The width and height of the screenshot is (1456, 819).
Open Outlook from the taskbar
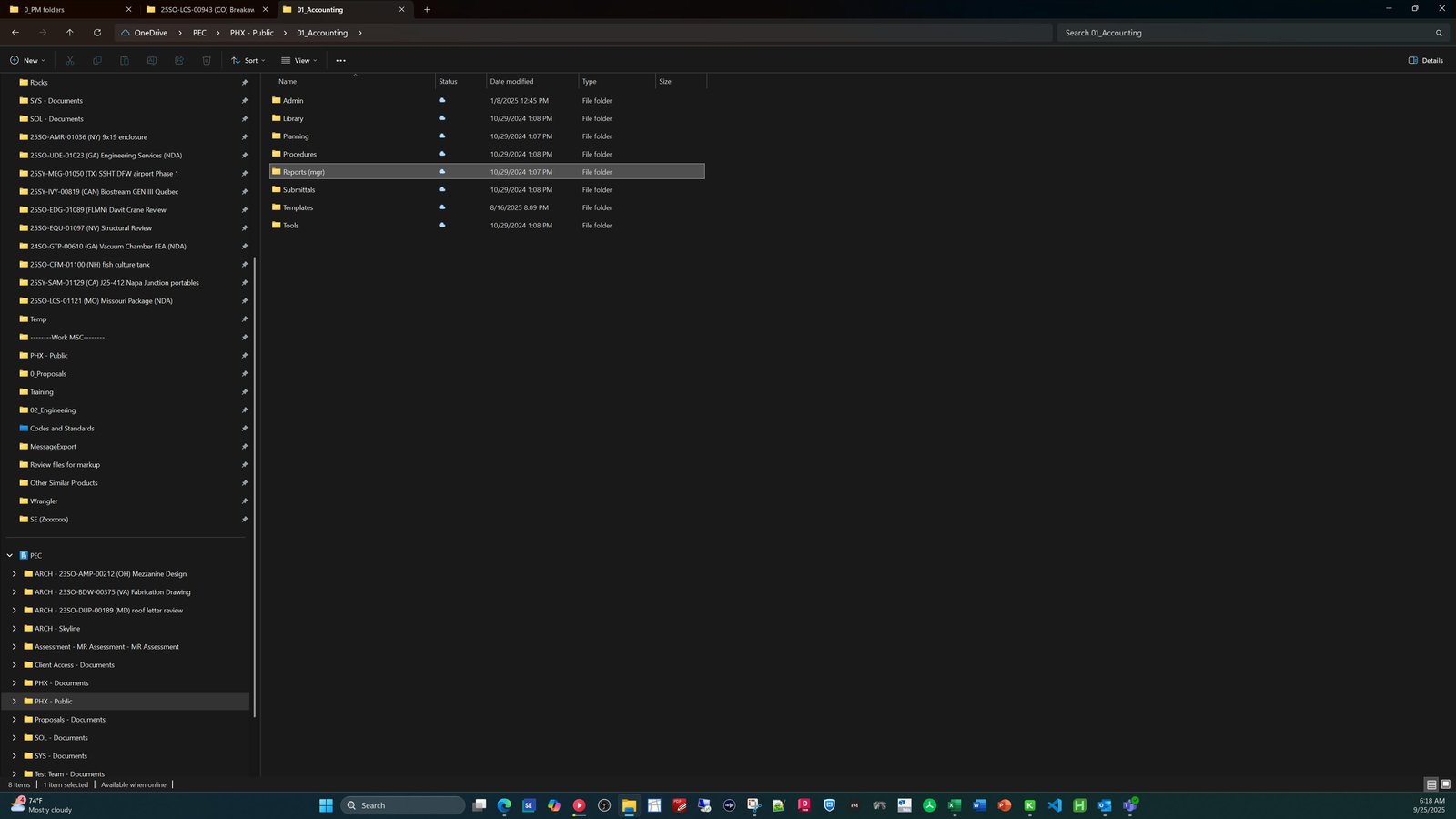1105,805
